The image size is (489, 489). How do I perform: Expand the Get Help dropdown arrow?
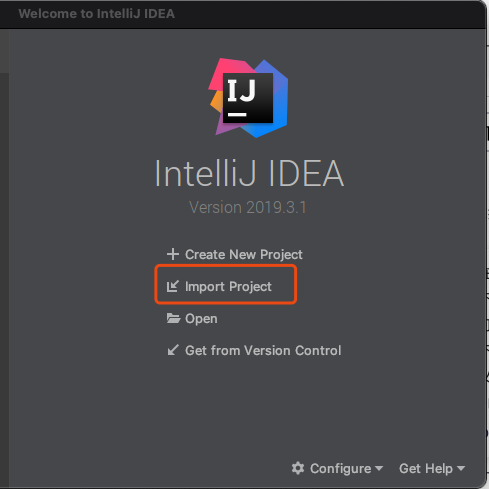[x=461, y=468]
